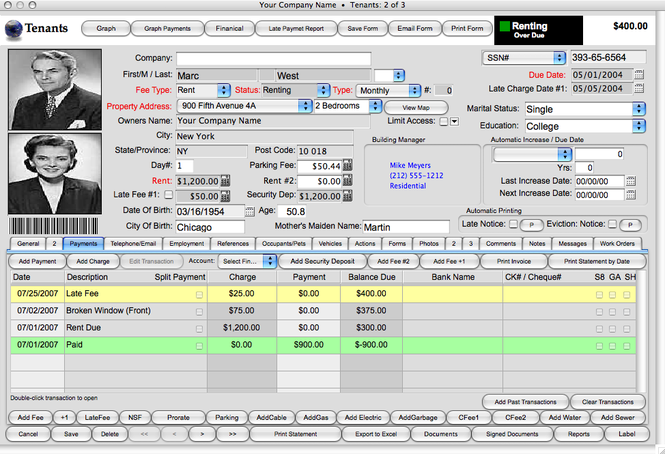Click calculator icon beside Rent amount

pyautogui.click(x=225, y=181)
